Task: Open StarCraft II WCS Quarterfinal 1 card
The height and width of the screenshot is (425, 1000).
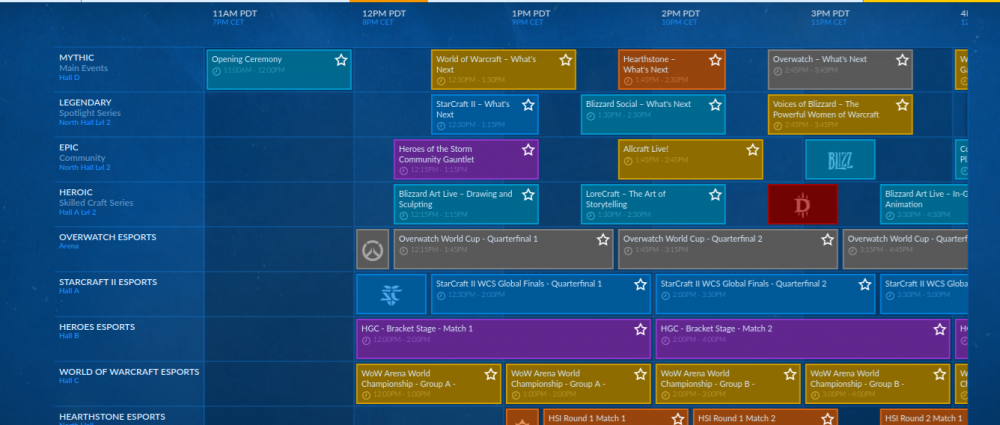Action: coord(541,294)
